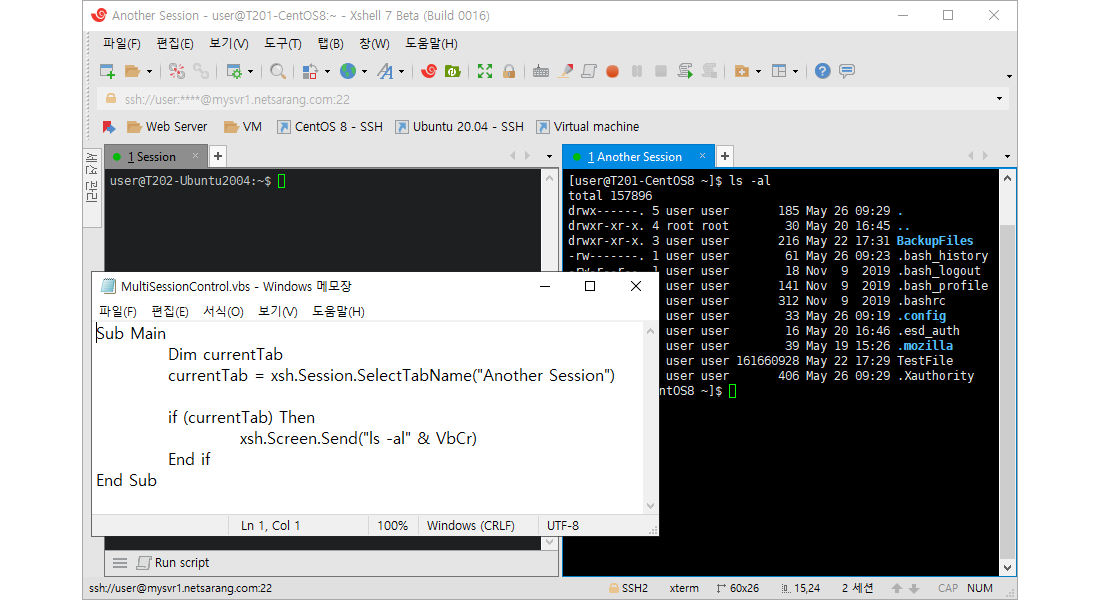Image resolution: width=1100 pixels, height=600 pixels.
Task: Click the compose bar hamburger menu icon
Action: (120, 563)
